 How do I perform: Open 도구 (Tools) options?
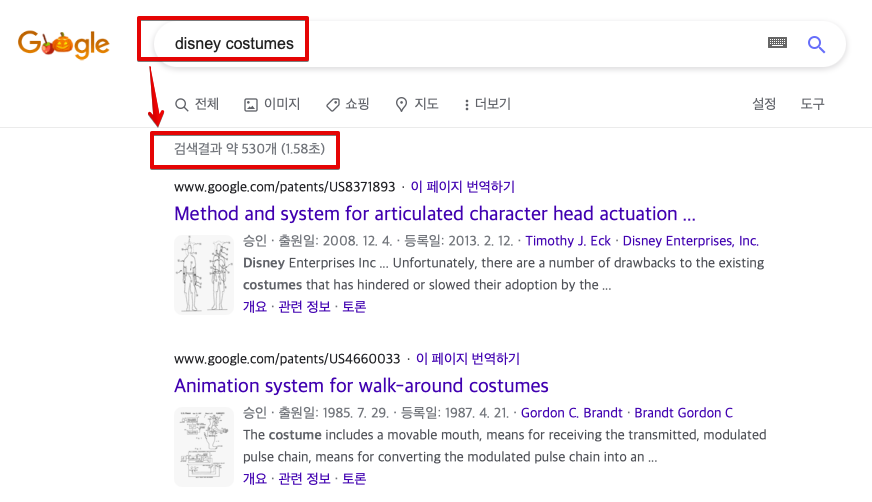click(812, 104)
